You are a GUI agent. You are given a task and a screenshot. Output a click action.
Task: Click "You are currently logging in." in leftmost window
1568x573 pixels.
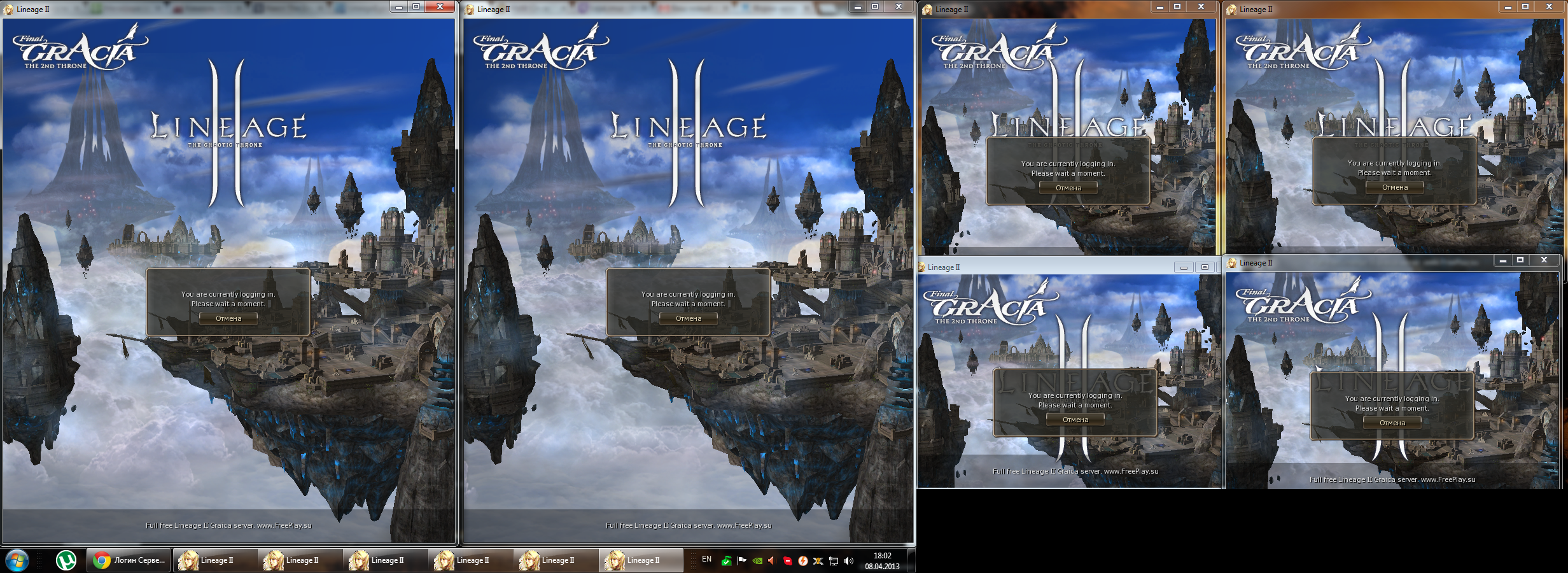(228, 294)
